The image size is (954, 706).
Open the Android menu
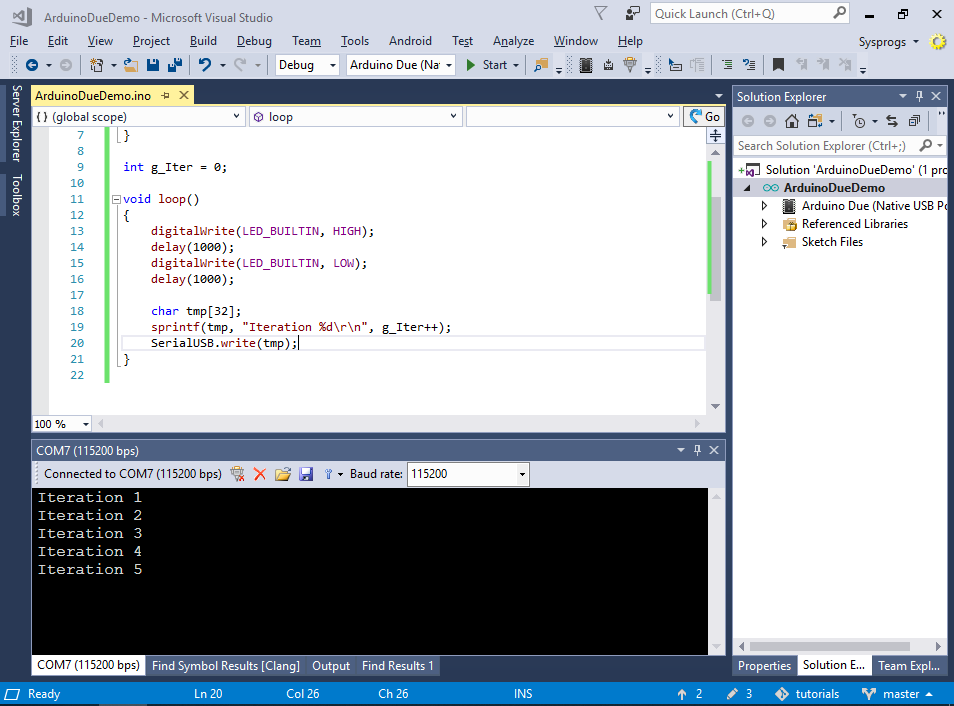click(410, 41)
